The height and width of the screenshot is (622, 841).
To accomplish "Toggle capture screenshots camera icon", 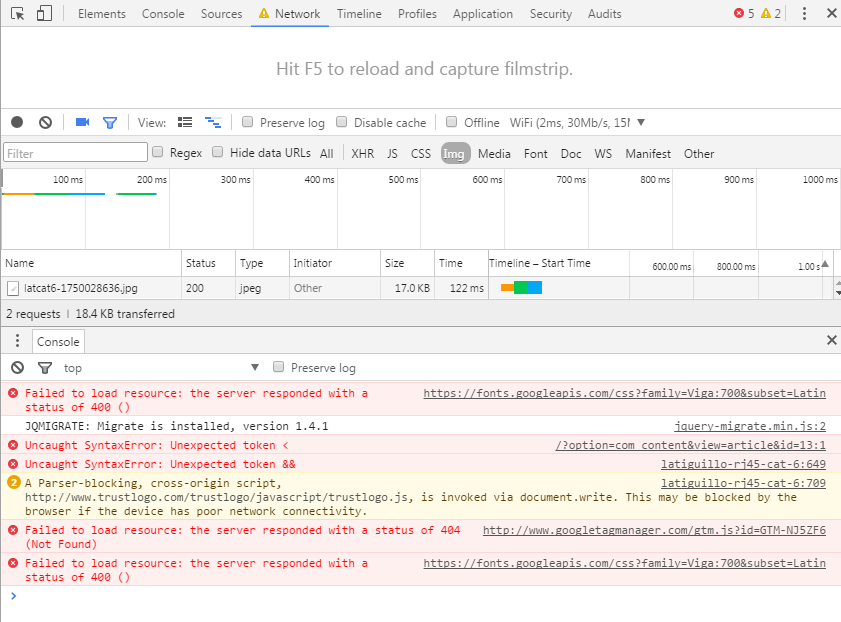I will click(x=82, y=122).
